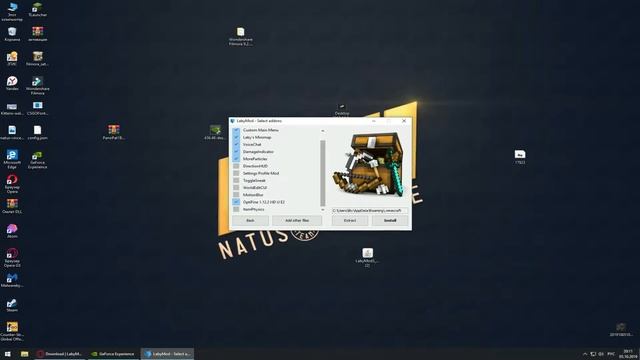640x360 pixels.
Task: Select the Microsoft Edge desktop icon
Action: 12,159
